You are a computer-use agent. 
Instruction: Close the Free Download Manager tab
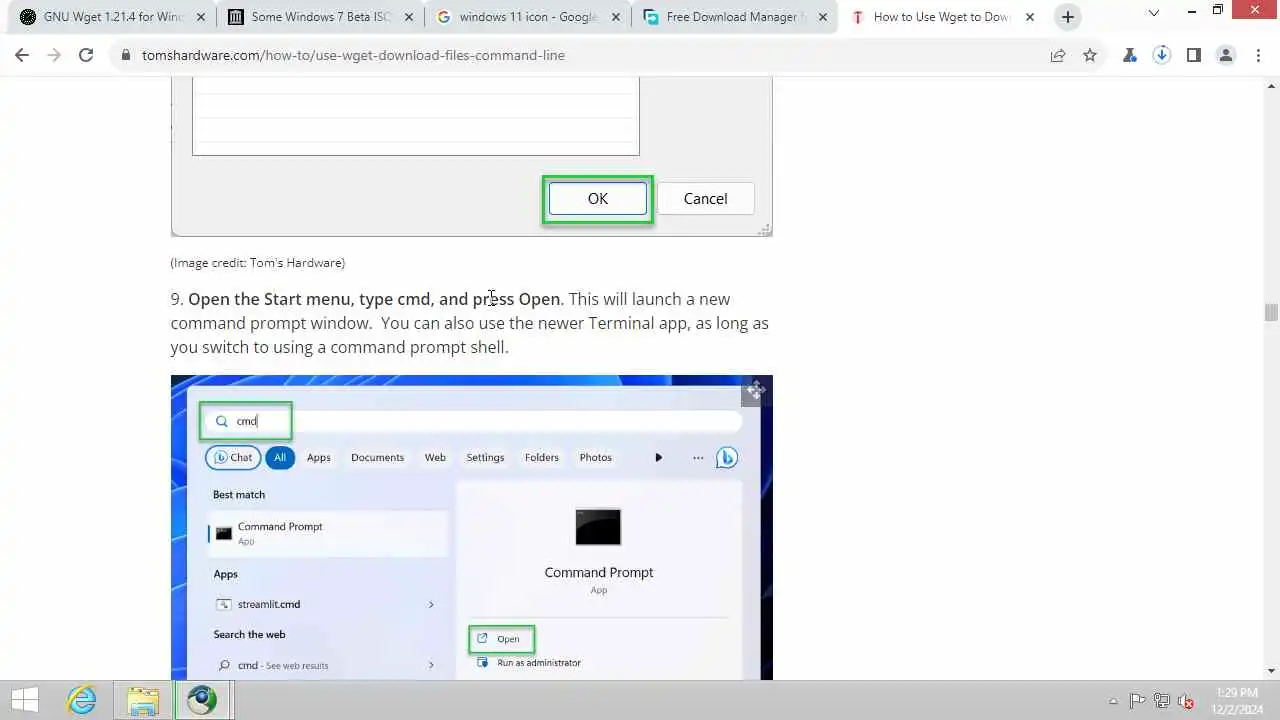[x=822, y=17]
